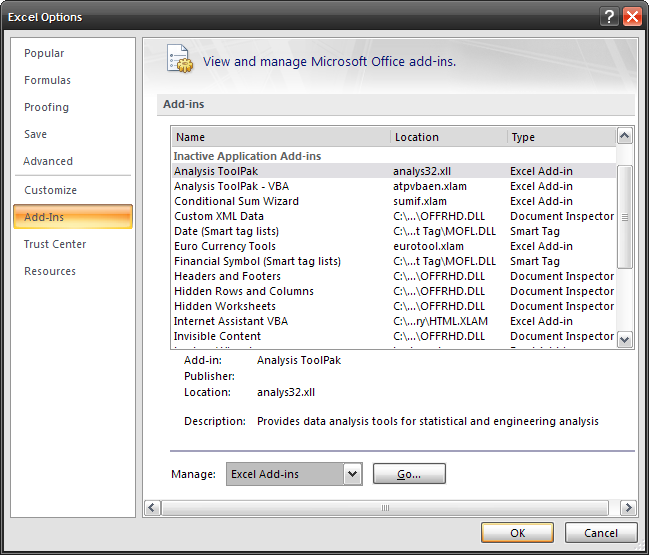Click the atpvbaen.xlam location cell
Screen dimensions: 649x555
coord(430,186)
